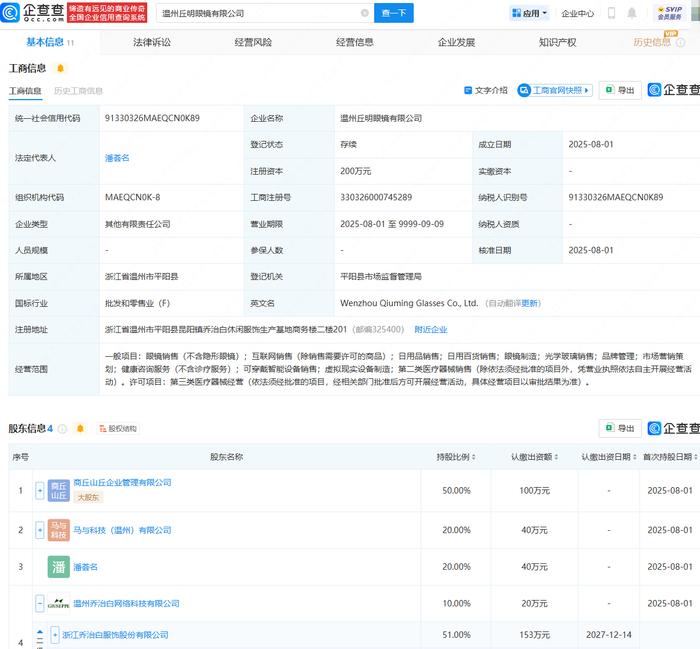Open the Qichacha logo homepage
Image resolution: width=700 pixels, height=649 pixels.
tap(32, 12)
